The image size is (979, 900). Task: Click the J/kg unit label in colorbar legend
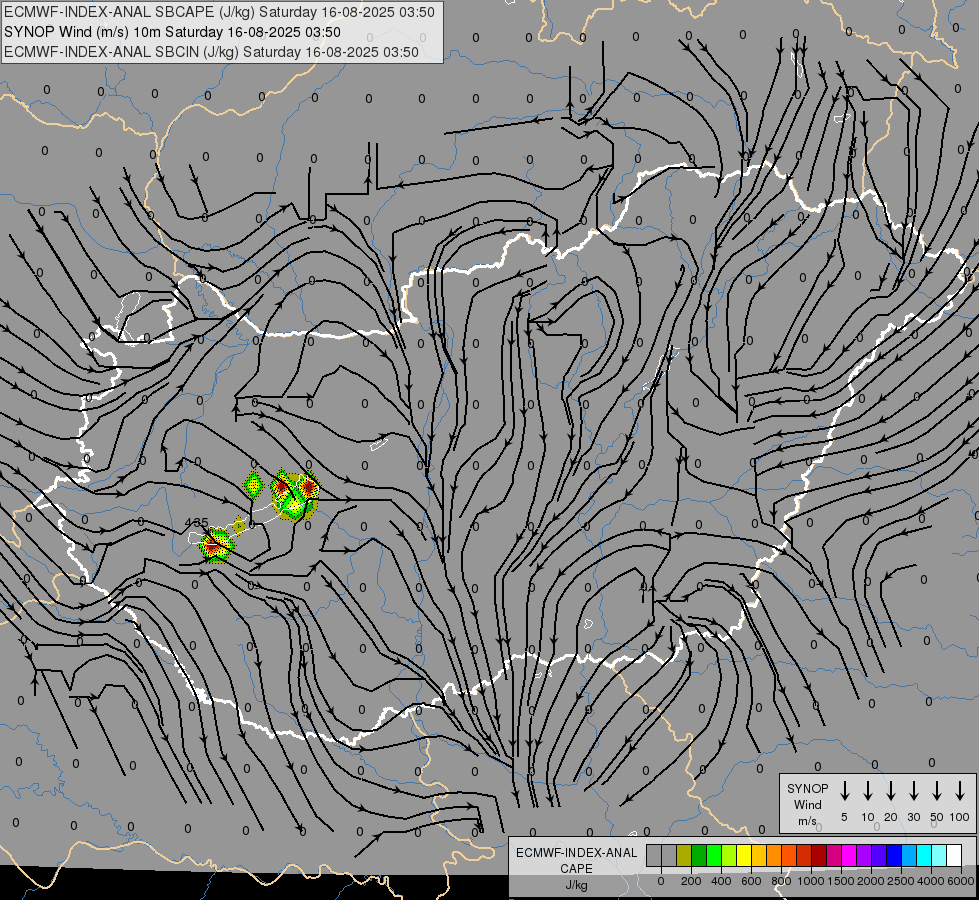(x=576, y=885)
